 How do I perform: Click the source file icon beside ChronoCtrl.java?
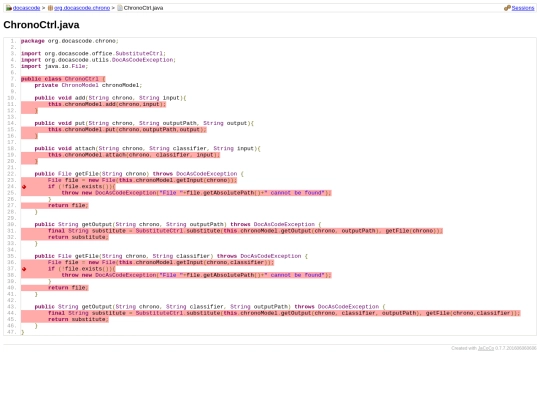tap(120, 8)
